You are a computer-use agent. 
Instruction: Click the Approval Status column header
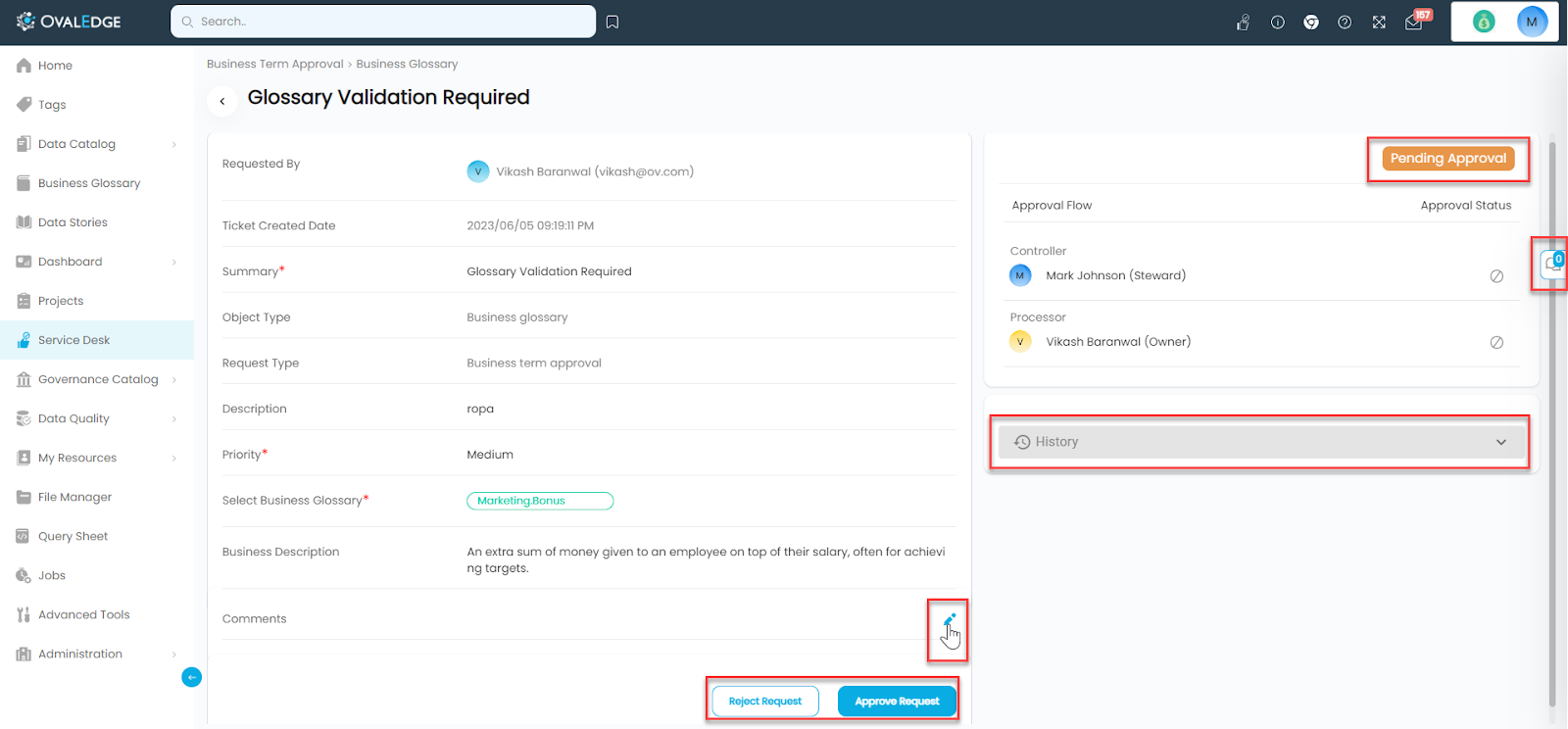[x=1466, y=206]
